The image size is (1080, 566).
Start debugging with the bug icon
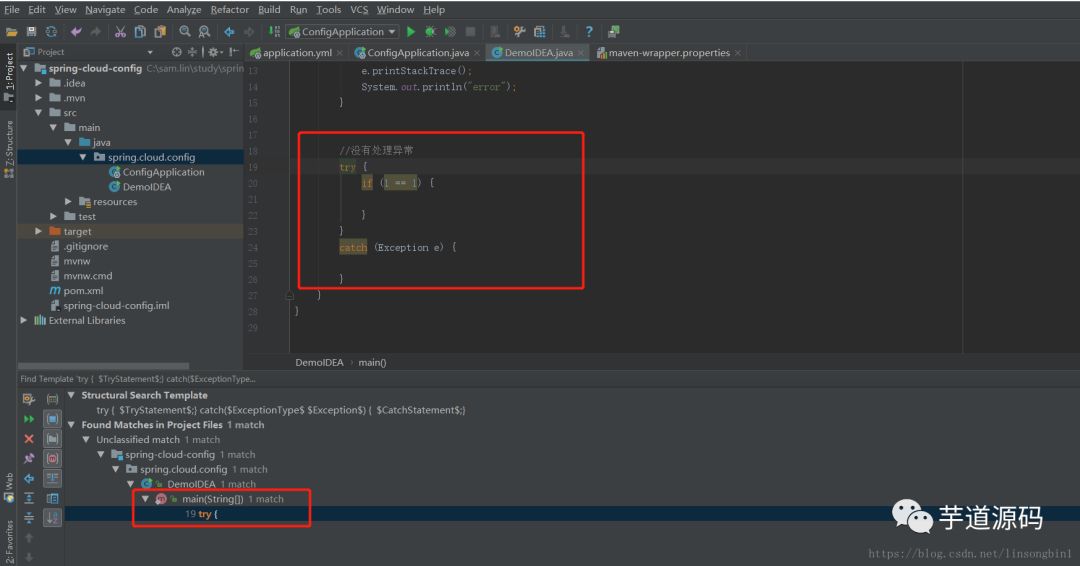click(430, 32)
